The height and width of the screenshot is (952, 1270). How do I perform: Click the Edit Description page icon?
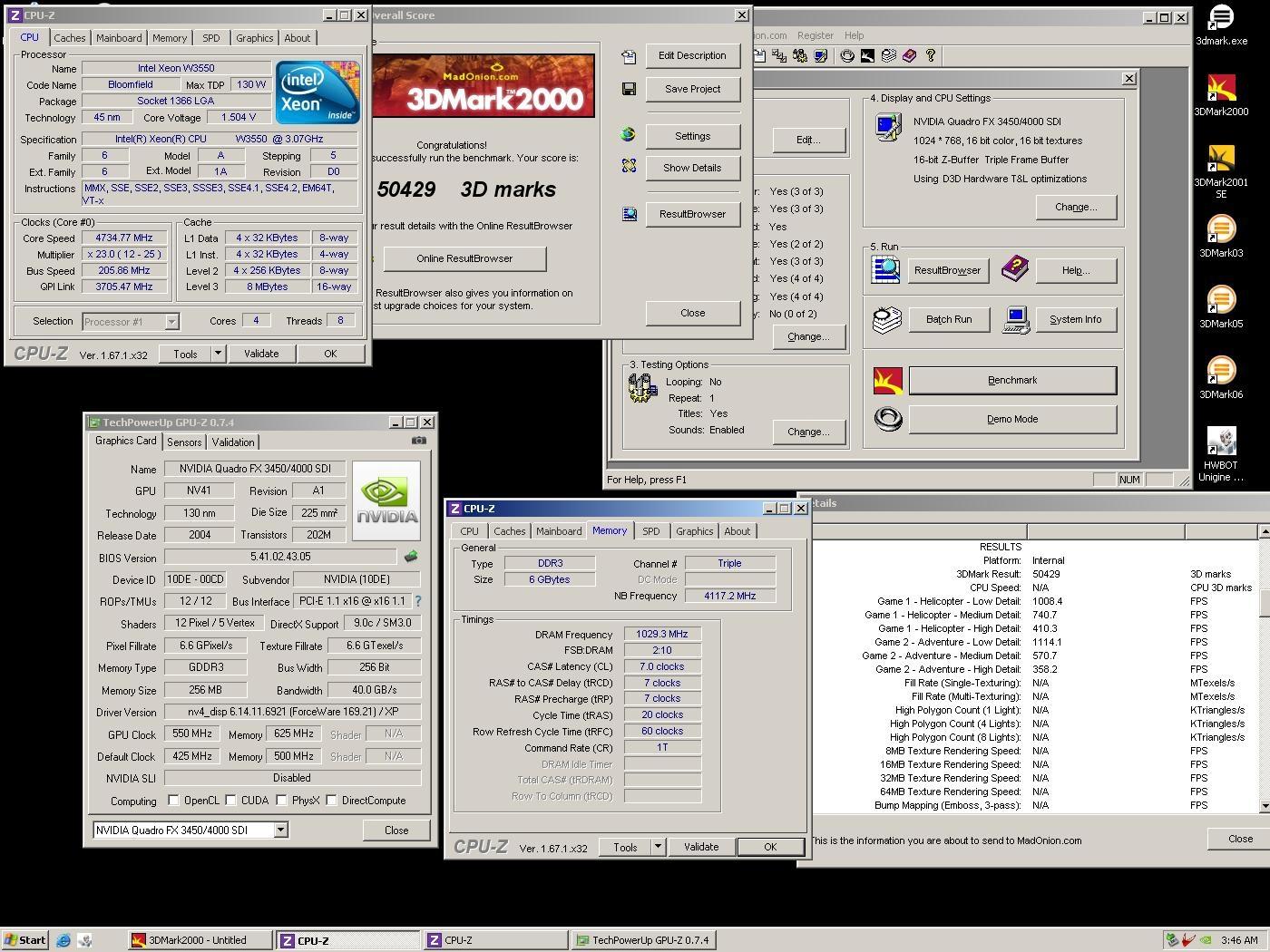(629, 56)
